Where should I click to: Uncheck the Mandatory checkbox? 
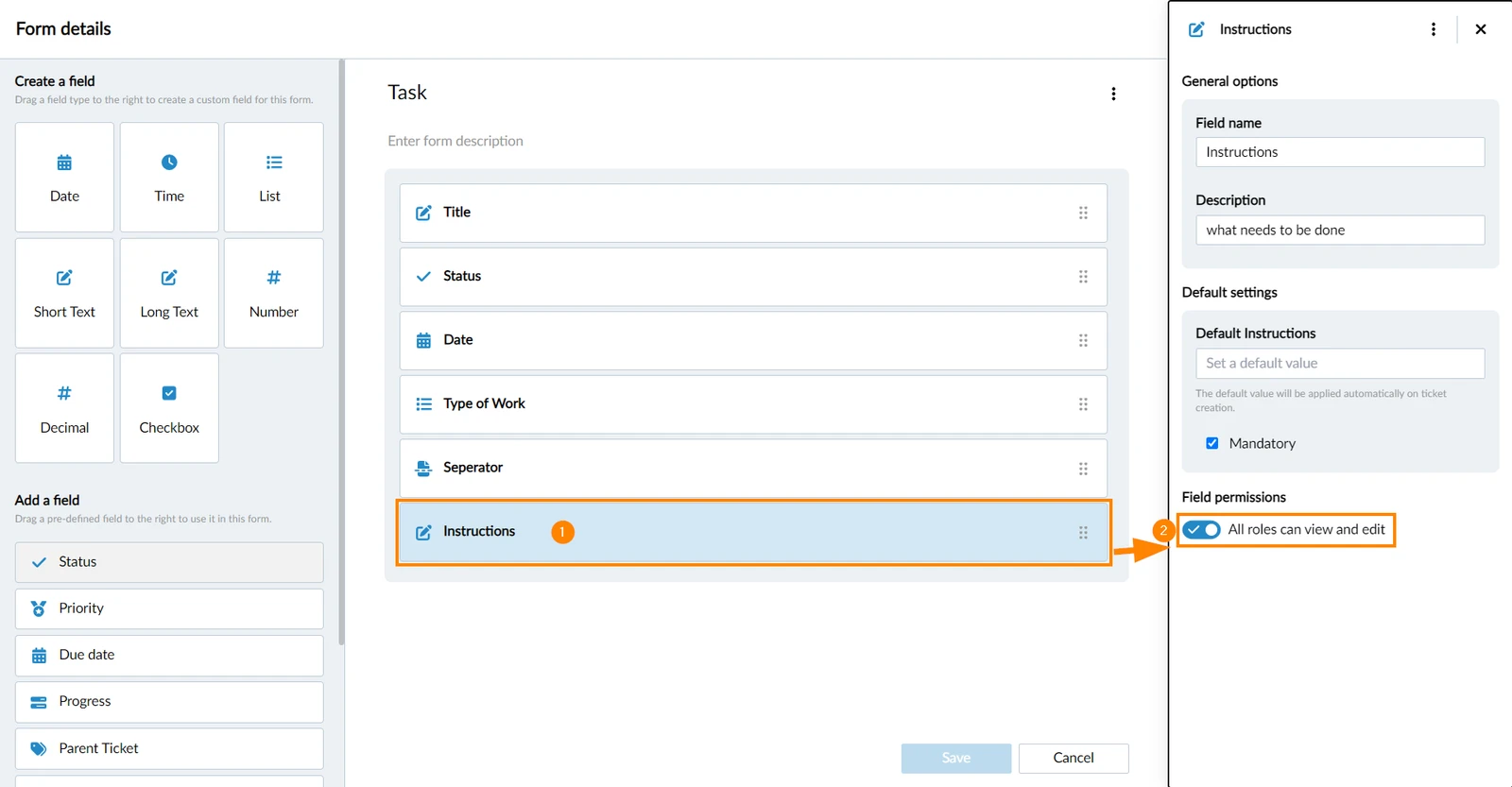tap(1212, 443)
